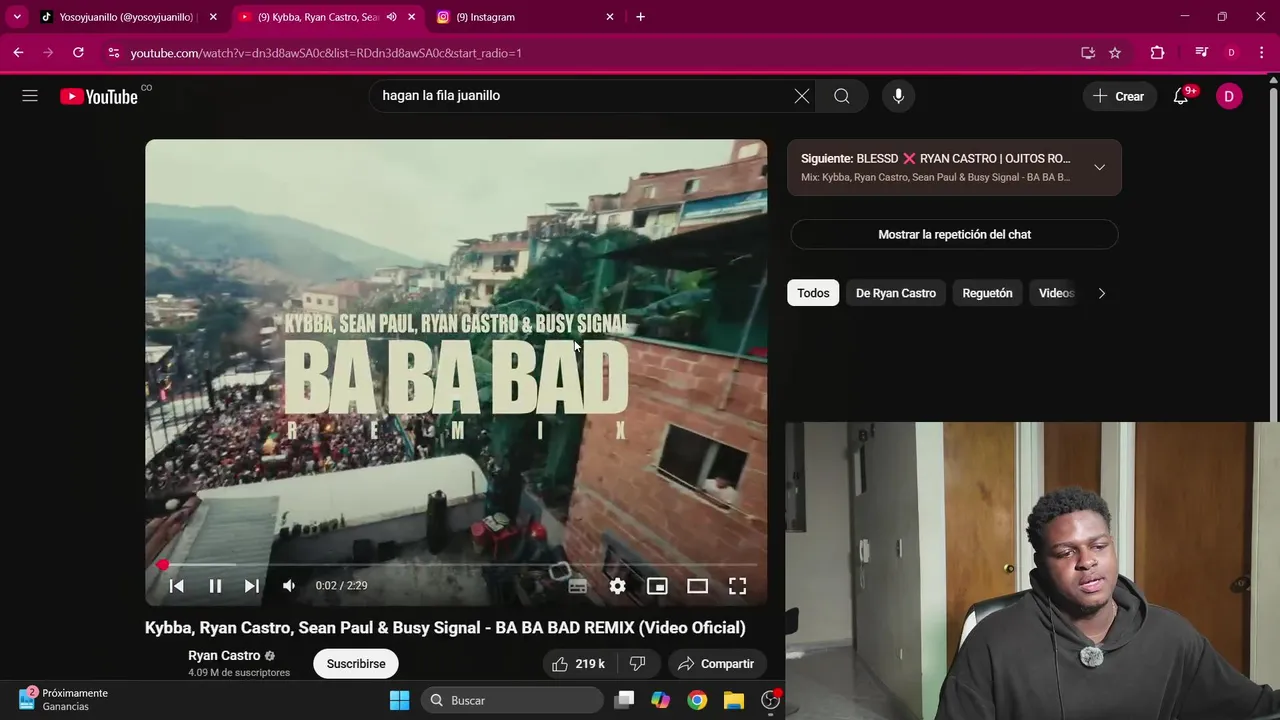Skip to the previous video
The width and height of the screenshot is (1280, 720).
tap(176, 586)
